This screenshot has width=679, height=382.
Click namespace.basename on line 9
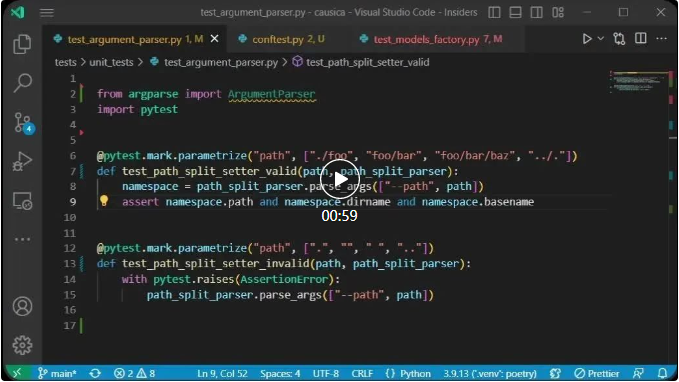pyautogui.click(x=478, y=202)
